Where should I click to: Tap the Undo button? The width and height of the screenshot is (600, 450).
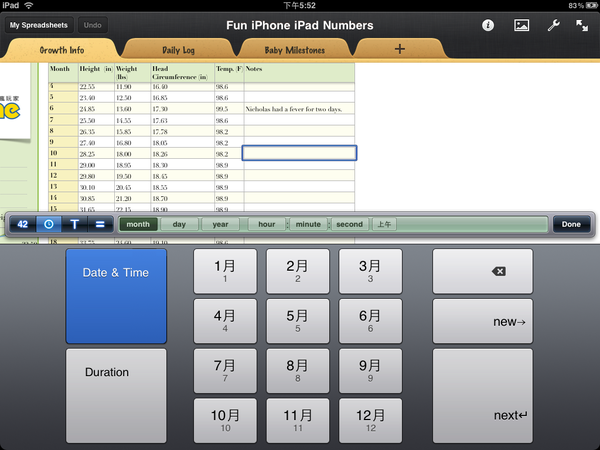coord(93,25)
